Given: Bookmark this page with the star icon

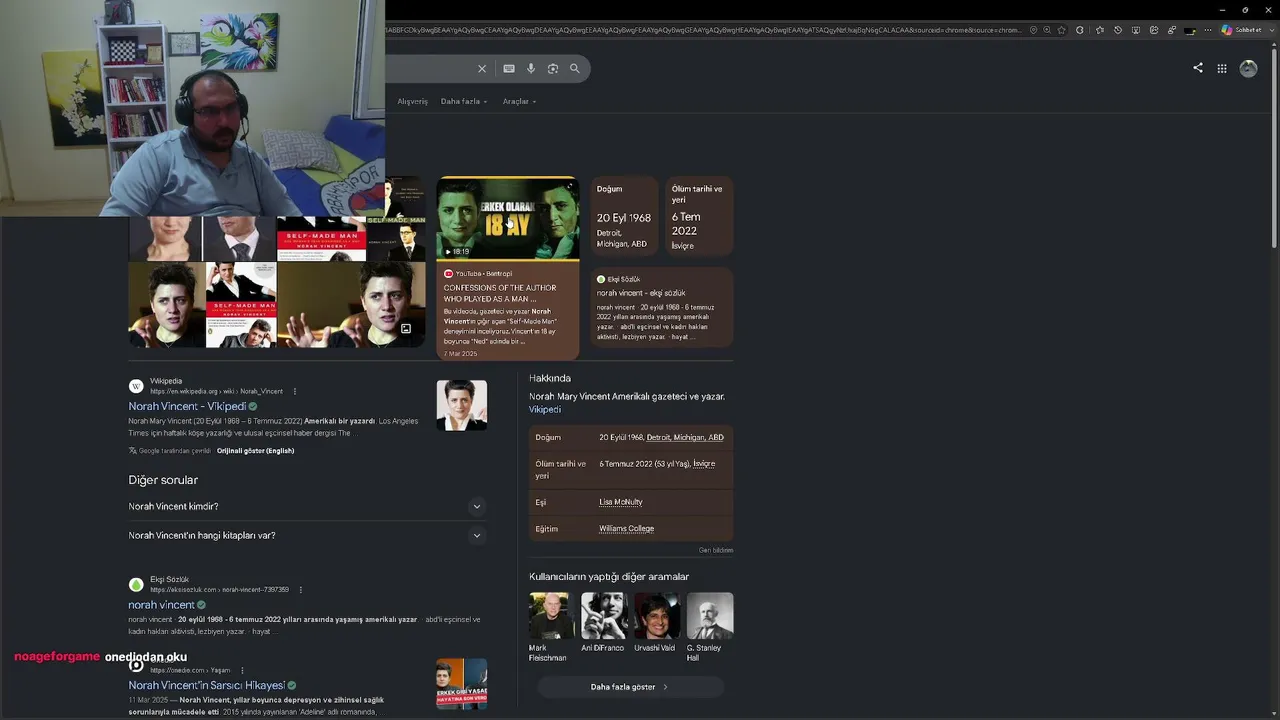Looking at the screenshot, I should coord(1061,30).
